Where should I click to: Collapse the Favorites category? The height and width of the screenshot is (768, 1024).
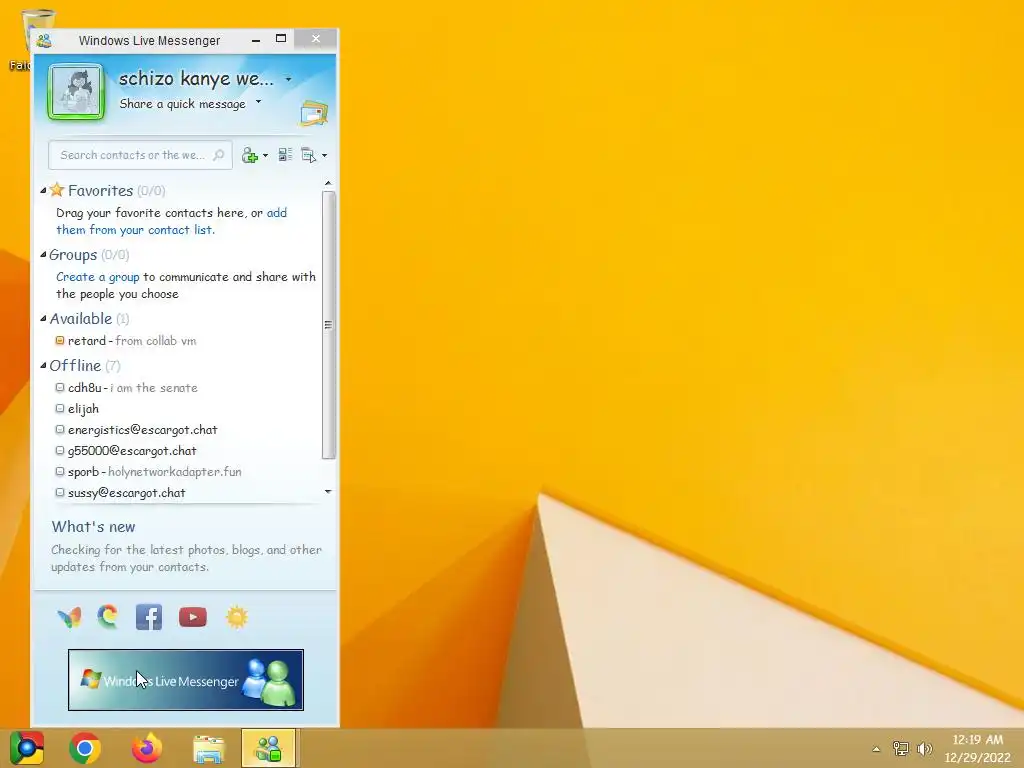tap(43, 190)
